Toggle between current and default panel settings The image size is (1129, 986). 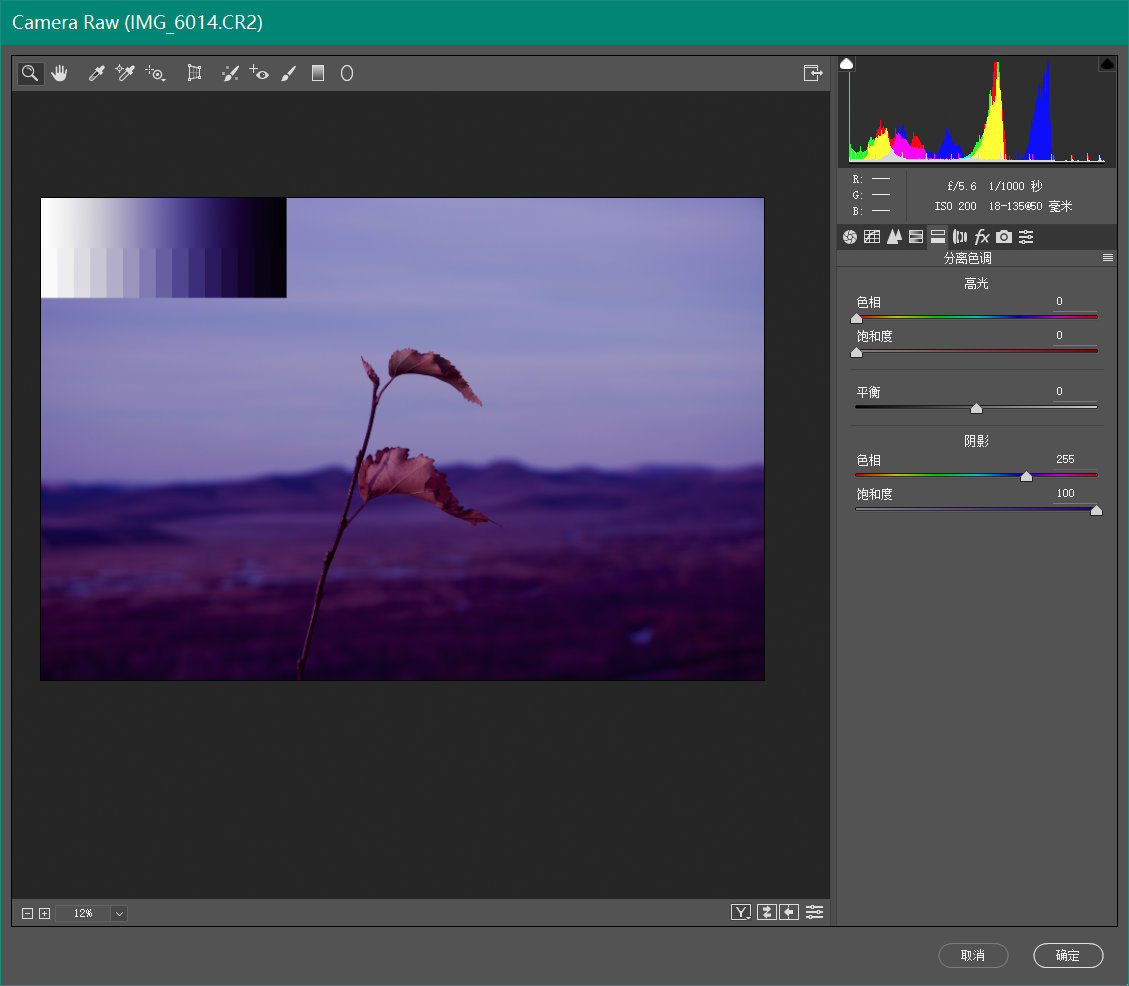click(x=814, y=913)
